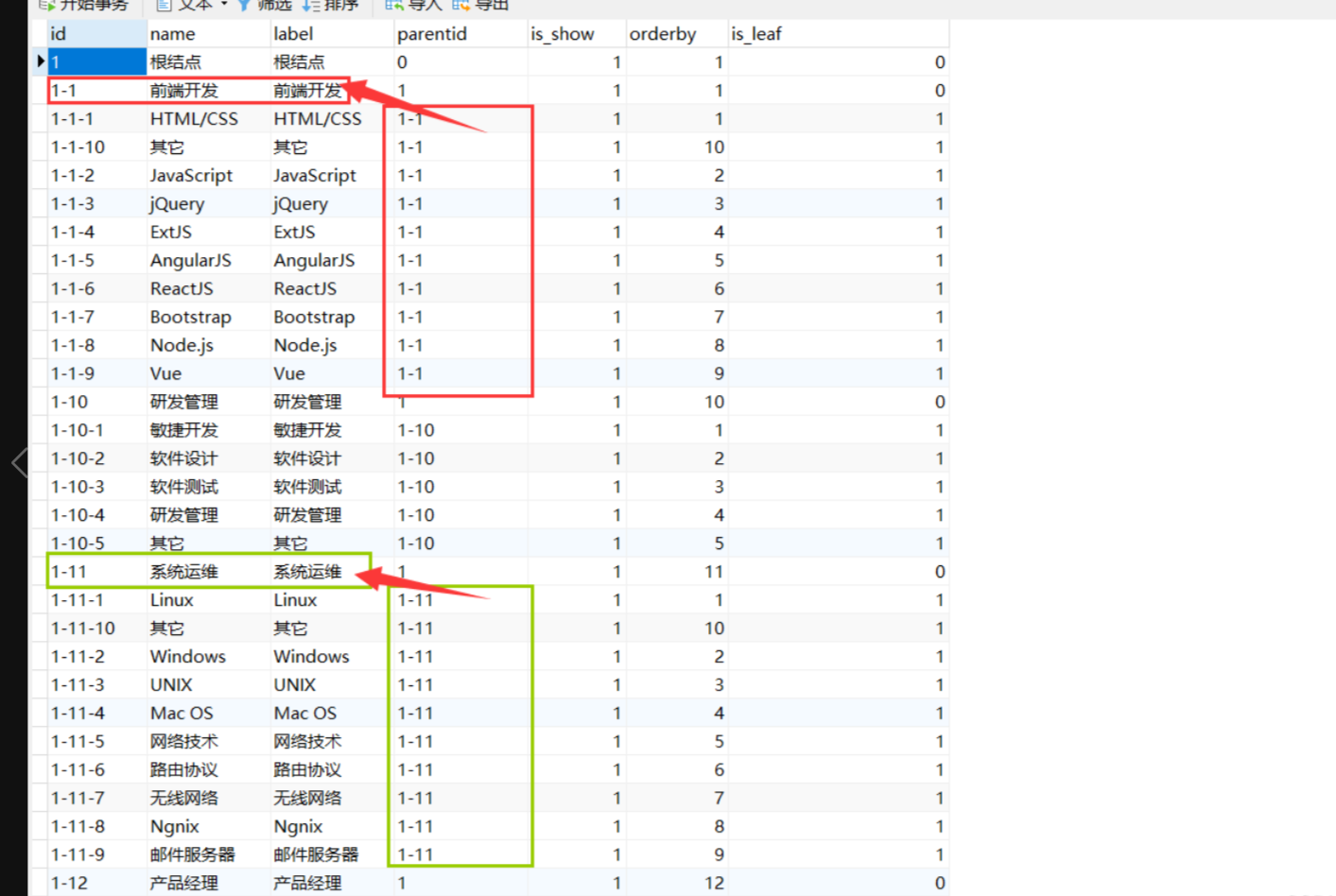Select label cell Ngnix in row 1-11-8
This screenshot has height=896, width=1336.
(x=332, y=828)
